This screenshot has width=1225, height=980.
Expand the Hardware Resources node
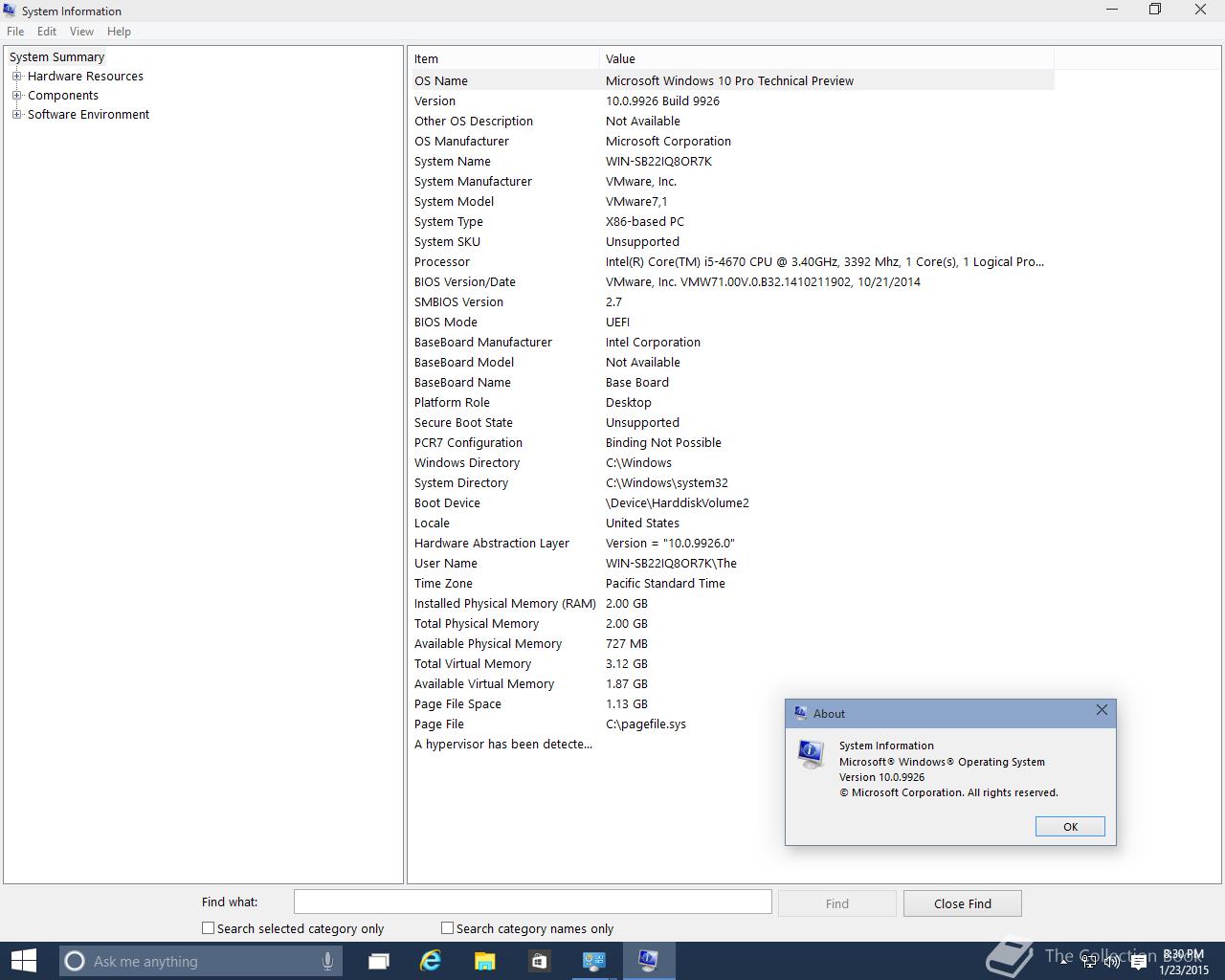[x=16, y=76]
